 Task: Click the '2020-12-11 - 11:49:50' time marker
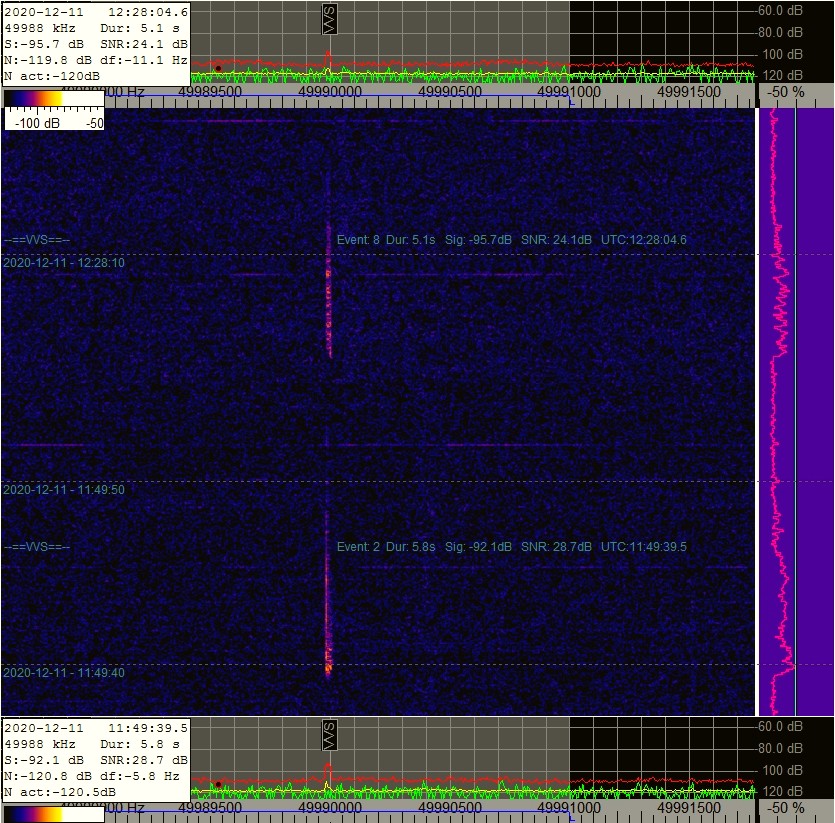point(64,490)
